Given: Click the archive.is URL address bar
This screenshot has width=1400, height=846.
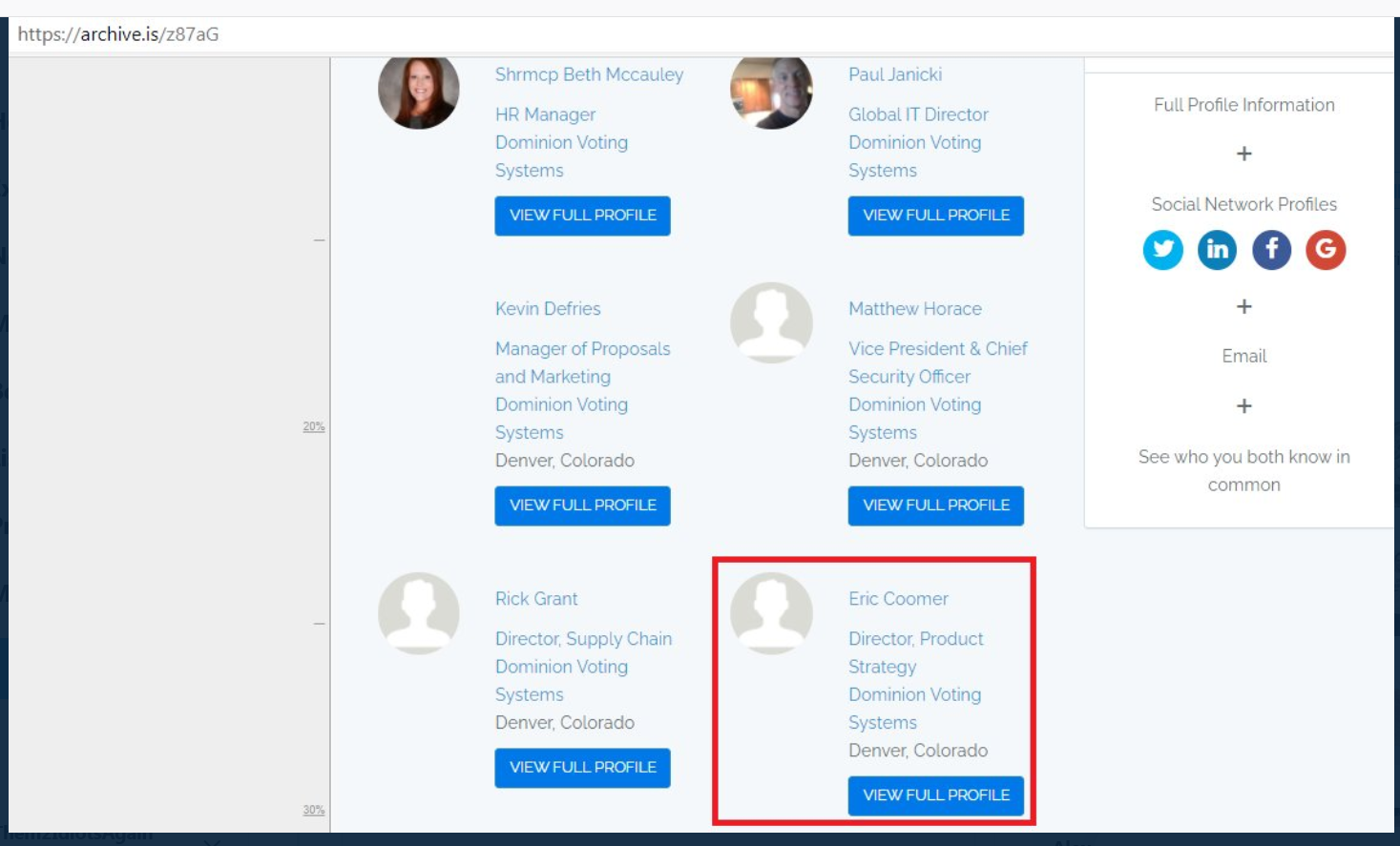Looking at the screenshot, I should [701, 34].
